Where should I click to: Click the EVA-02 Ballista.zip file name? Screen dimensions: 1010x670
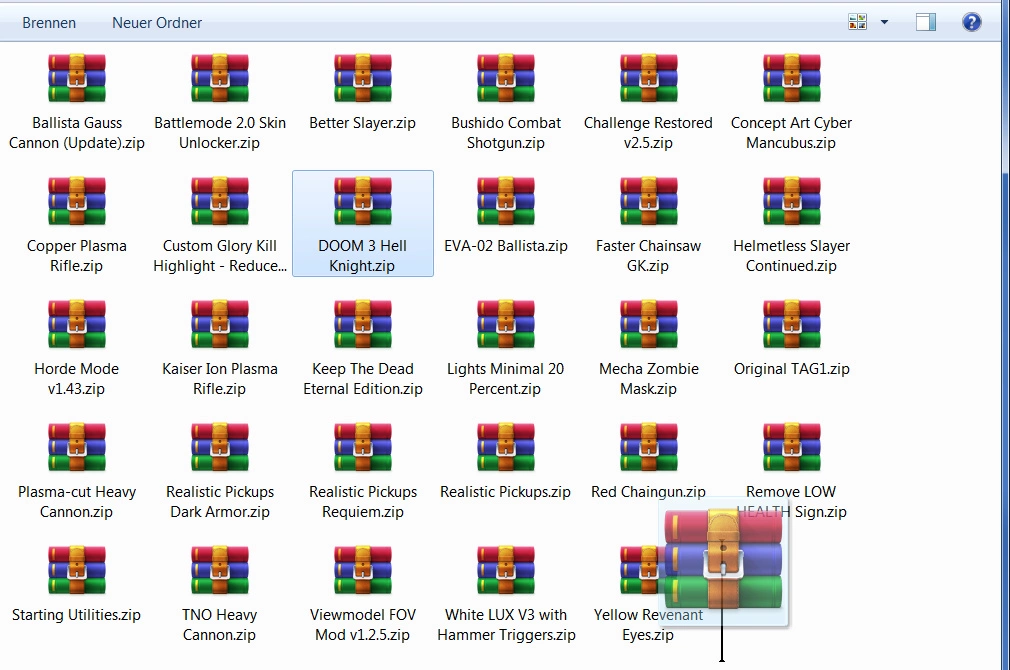click(506, 246)
